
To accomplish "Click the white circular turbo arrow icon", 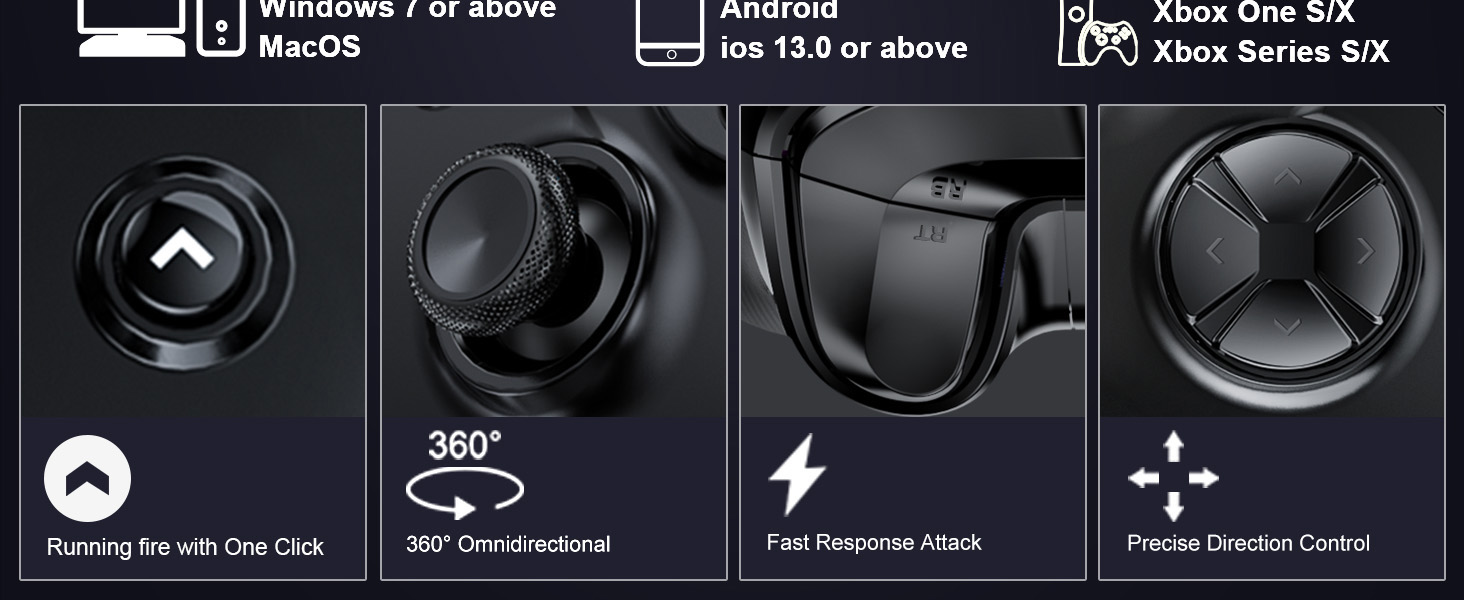I will [87, 478].
